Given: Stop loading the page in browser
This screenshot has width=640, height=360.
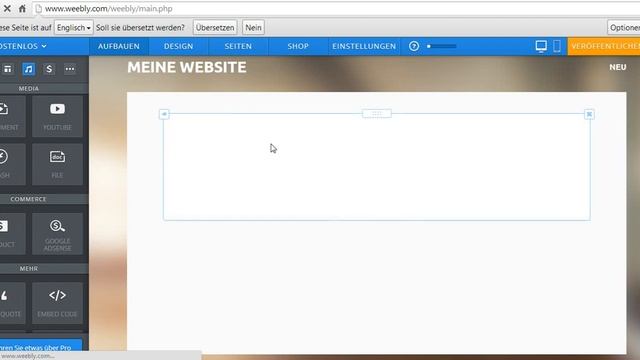Looking at the screenshot, I should (x=7, y=8).
